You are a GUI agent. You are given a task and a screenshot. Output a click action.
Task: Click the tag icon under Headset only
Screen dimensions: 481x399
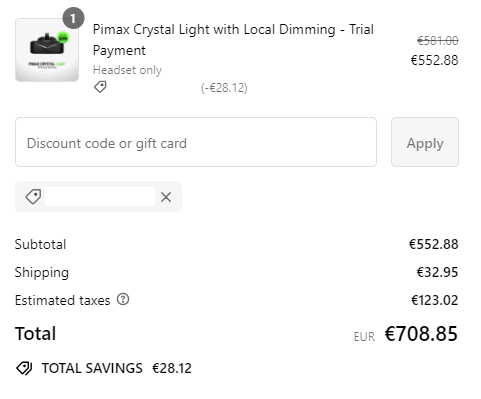pyautogui.click(x=100, y=87)
